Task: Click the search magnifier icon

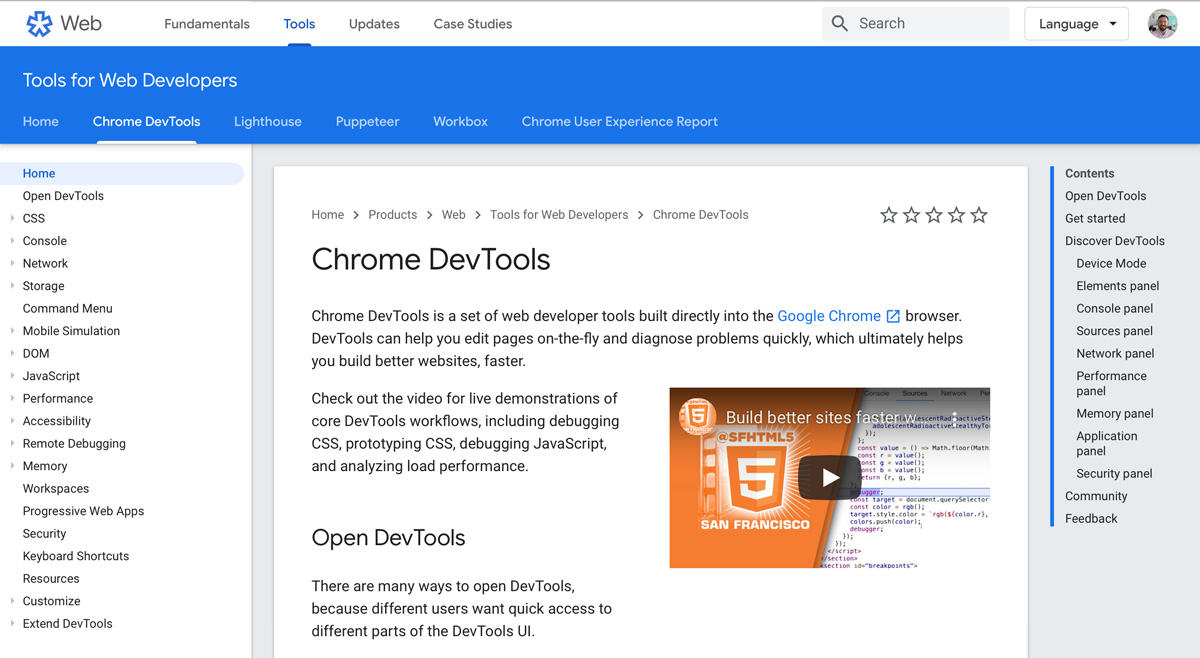Action: pyautogui.click(x=840, y=22)
